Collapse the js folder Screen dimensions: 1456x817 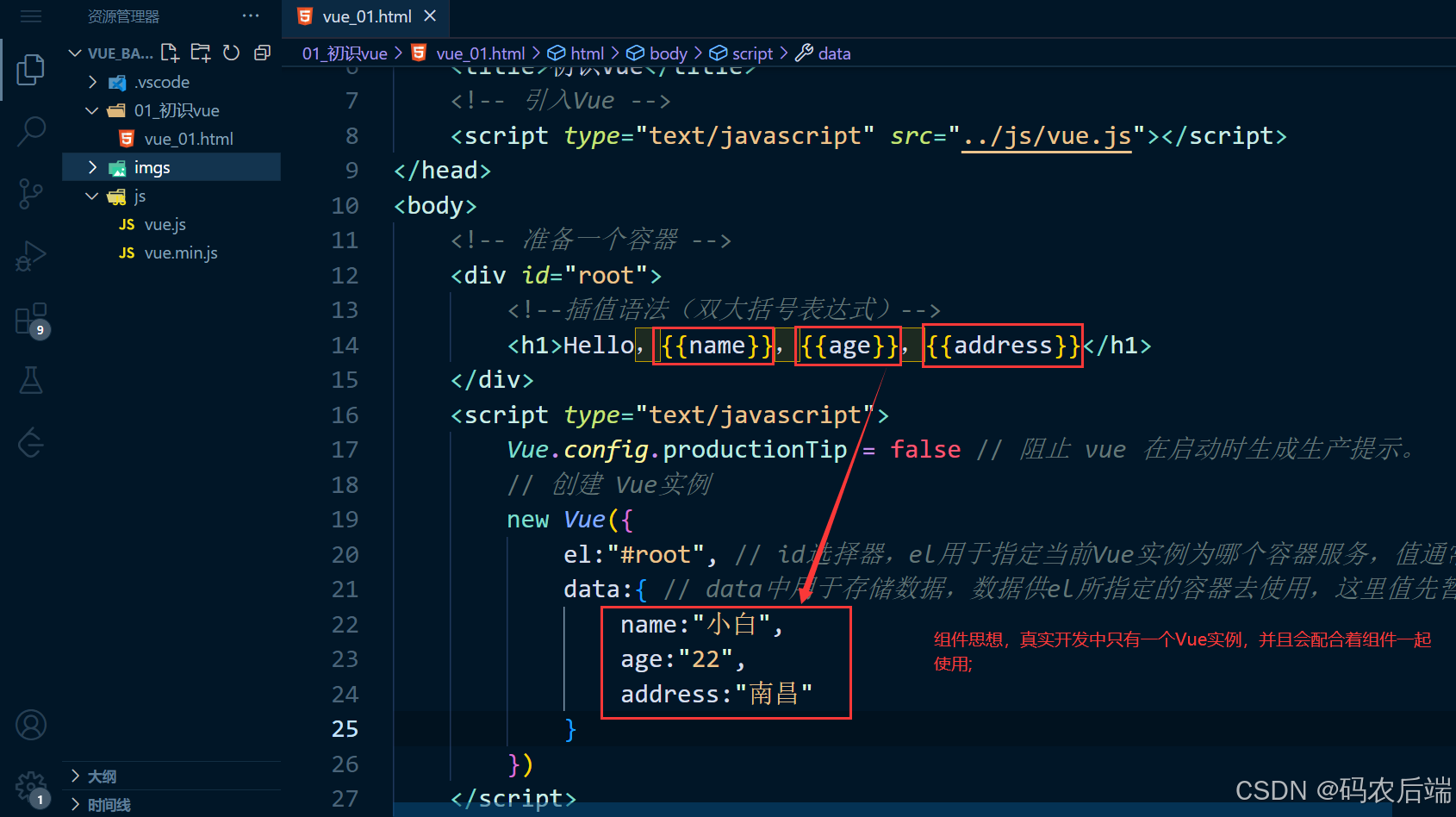[171, 196]
